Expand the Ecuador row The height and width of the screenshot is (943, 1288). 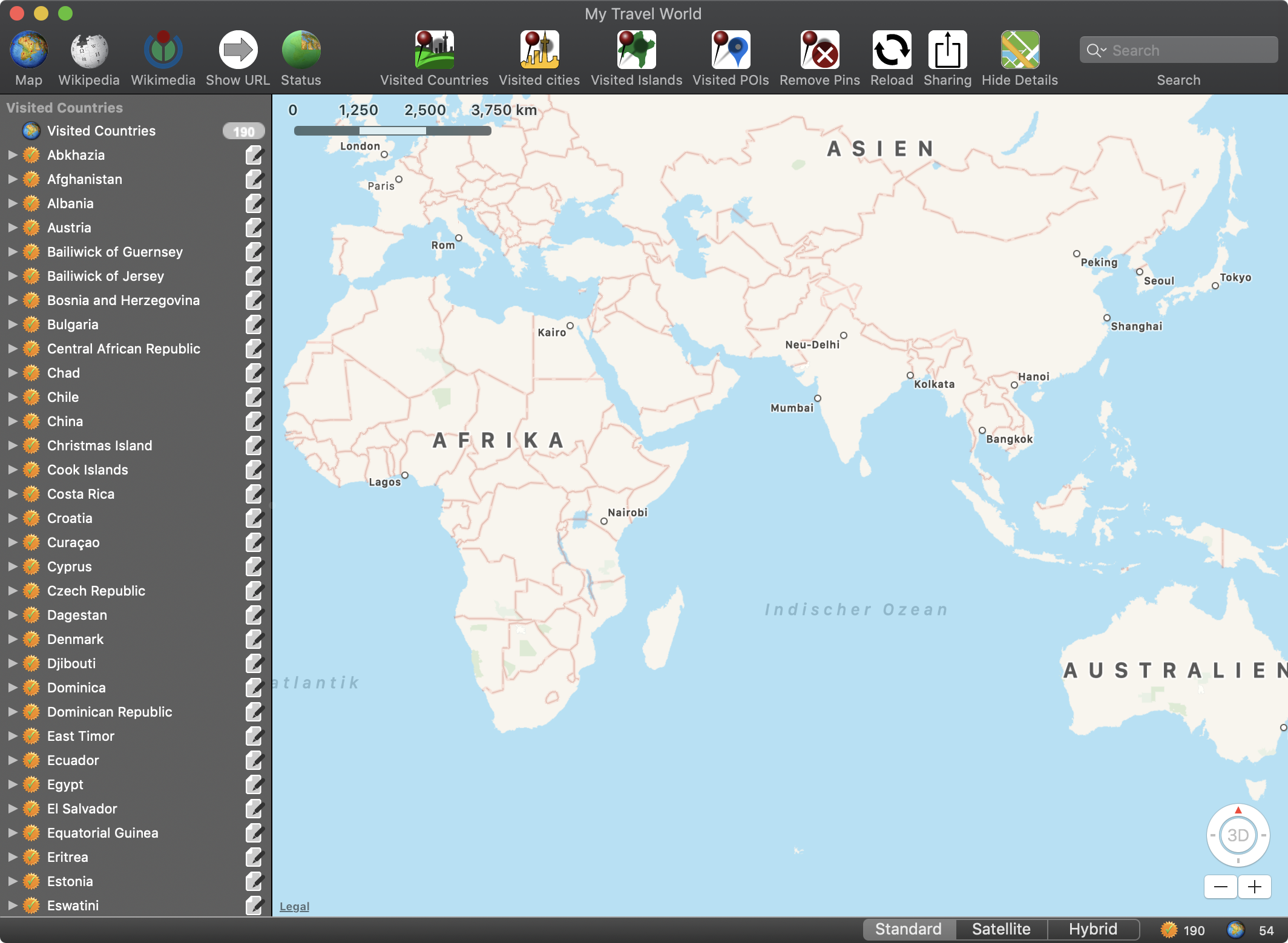12,760
